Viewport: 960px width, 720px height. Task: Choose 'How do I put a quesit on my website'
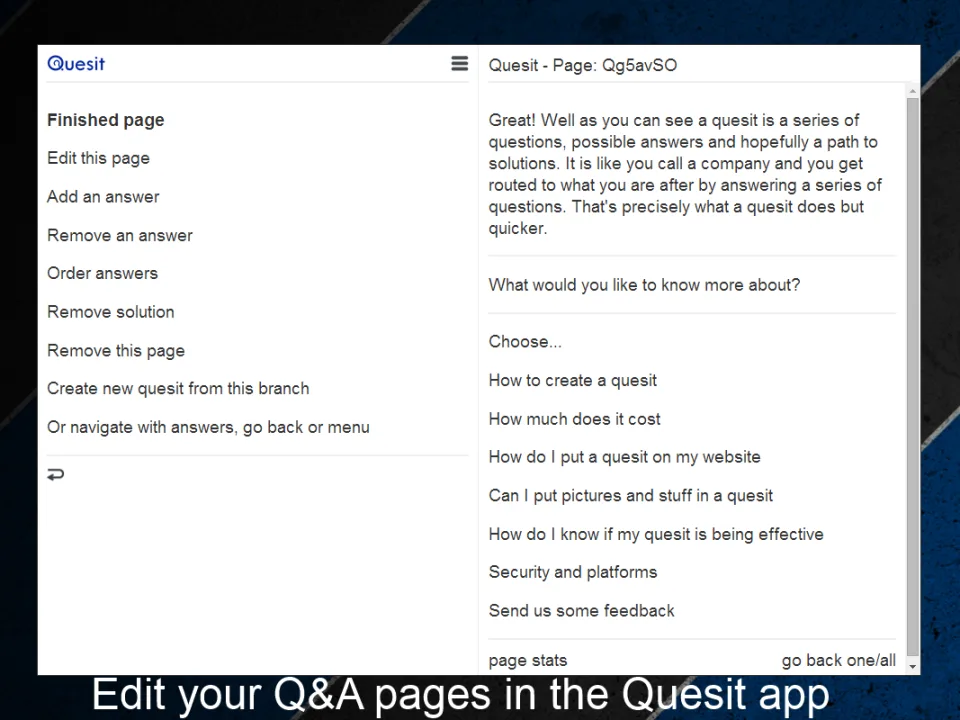(x=624, y=457)
